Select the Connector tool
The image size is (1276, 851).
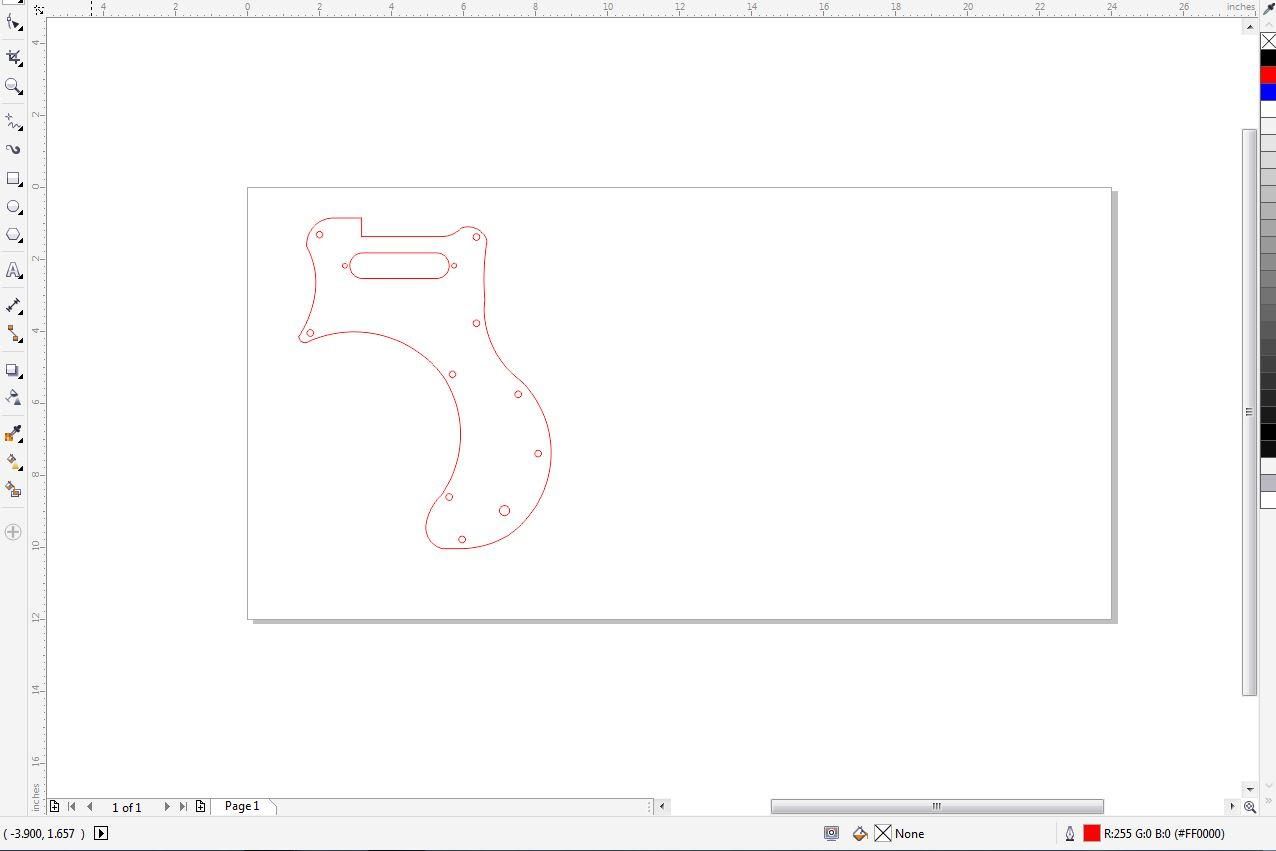(13, 334)
